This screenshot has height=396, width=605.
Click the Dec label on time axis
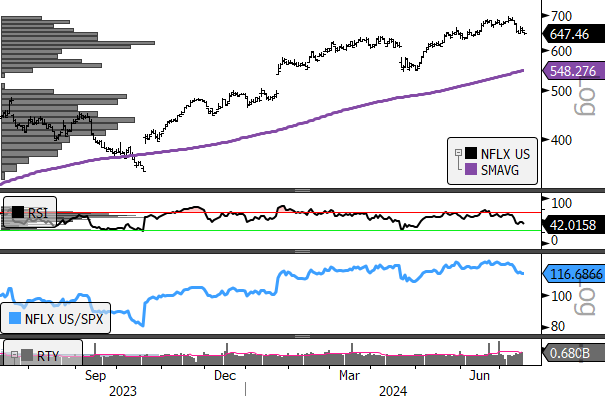(x=225, y=376)
